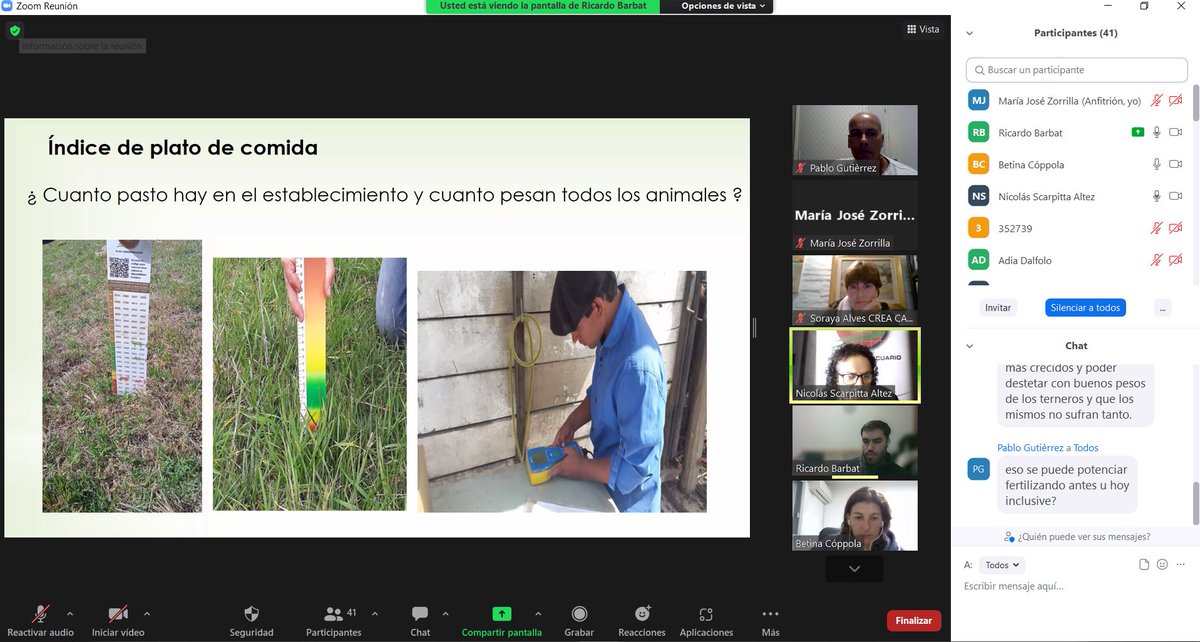
Task: Click the Invitar button
Action: (x=998, y=308)
